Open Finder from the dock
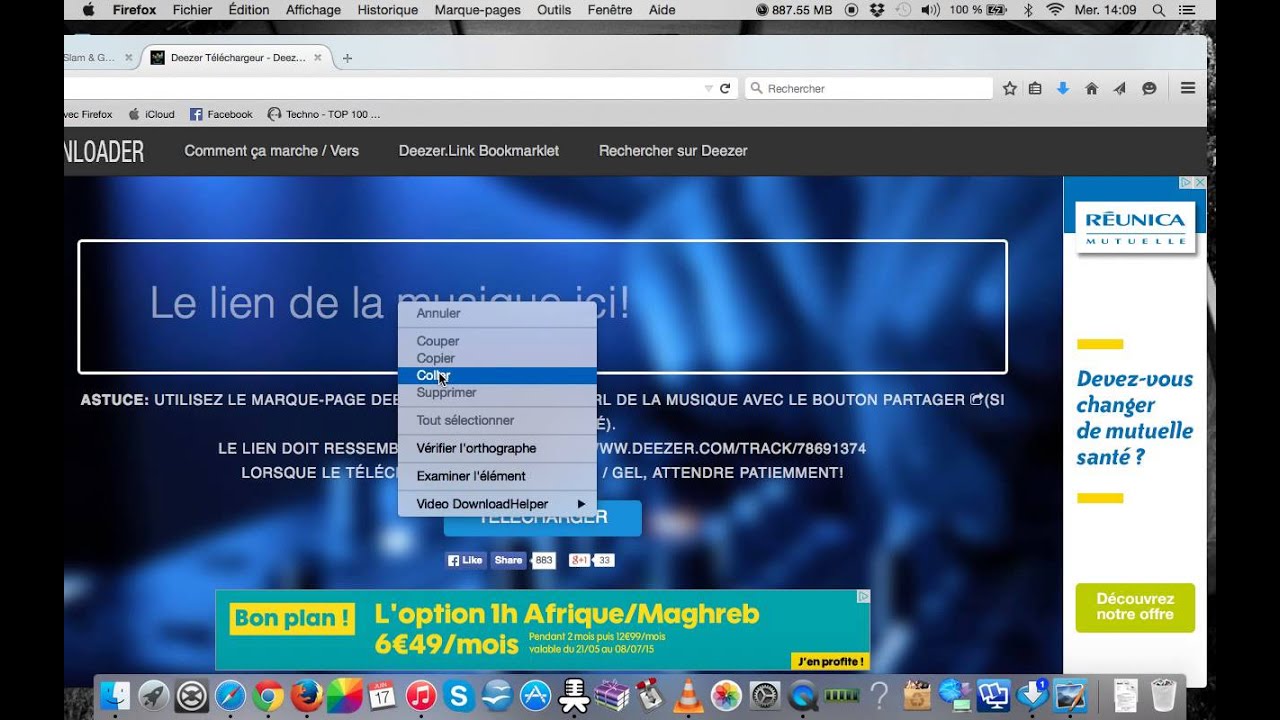The width and height of the screenshot is (1280, 720). click(116, 695)
